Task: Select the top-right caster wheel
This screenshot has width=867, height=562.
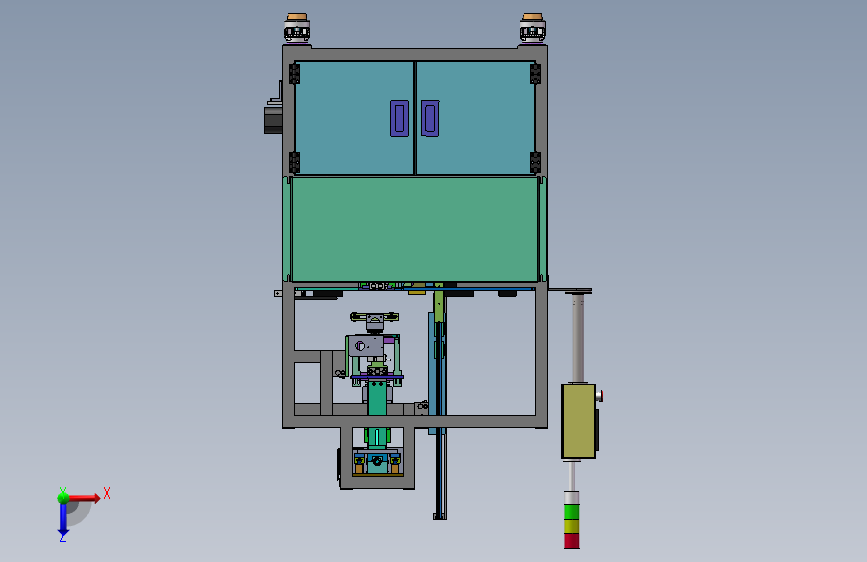Action: [x=532, y=29]
